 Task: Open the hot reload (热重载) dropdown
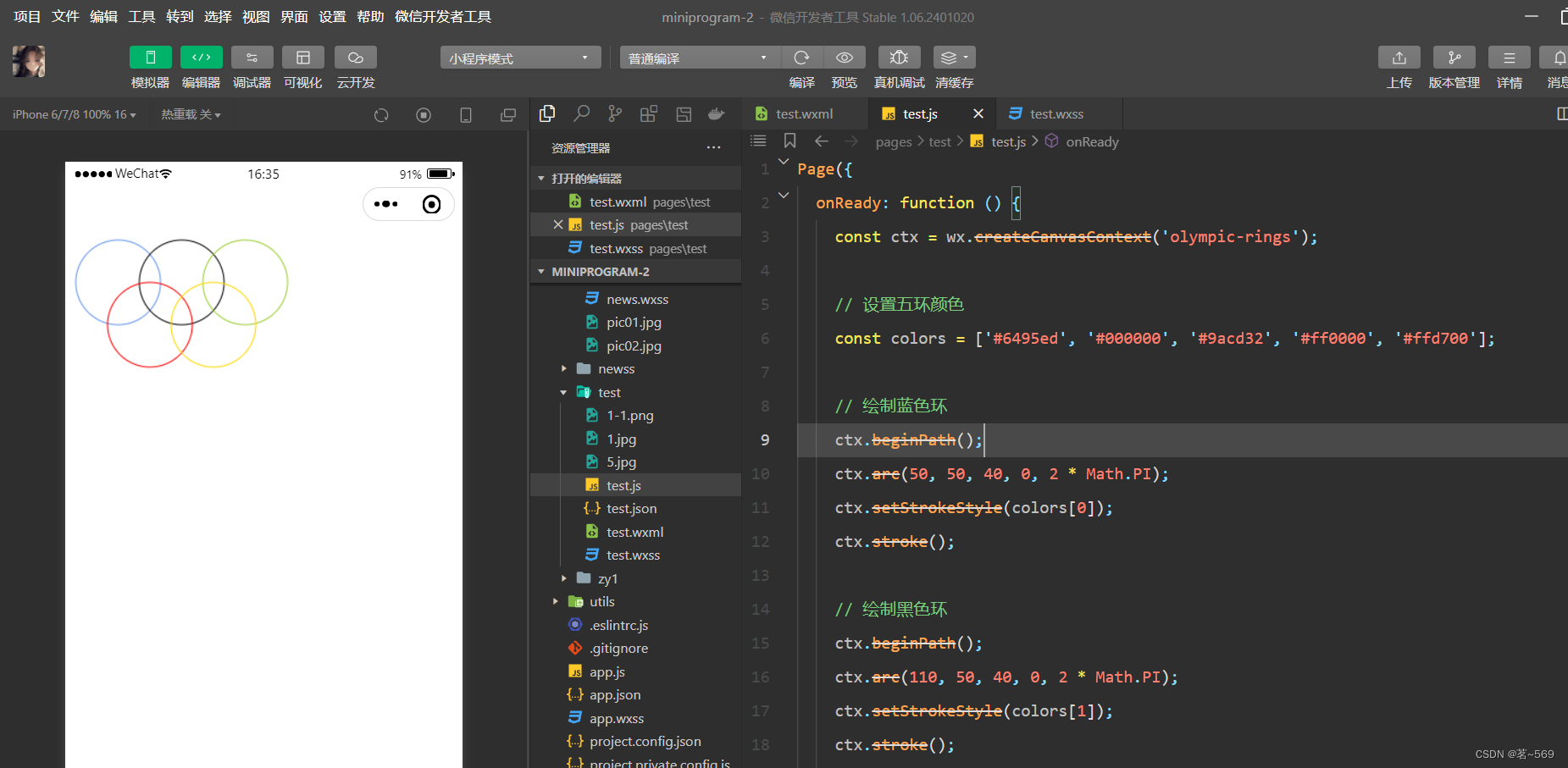pos(191,114)
